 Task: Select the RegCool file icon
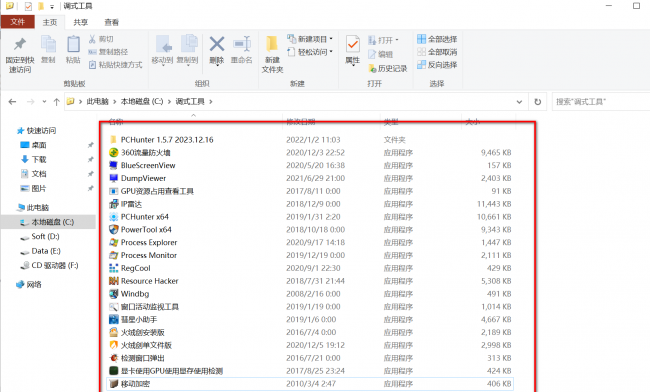114,268
